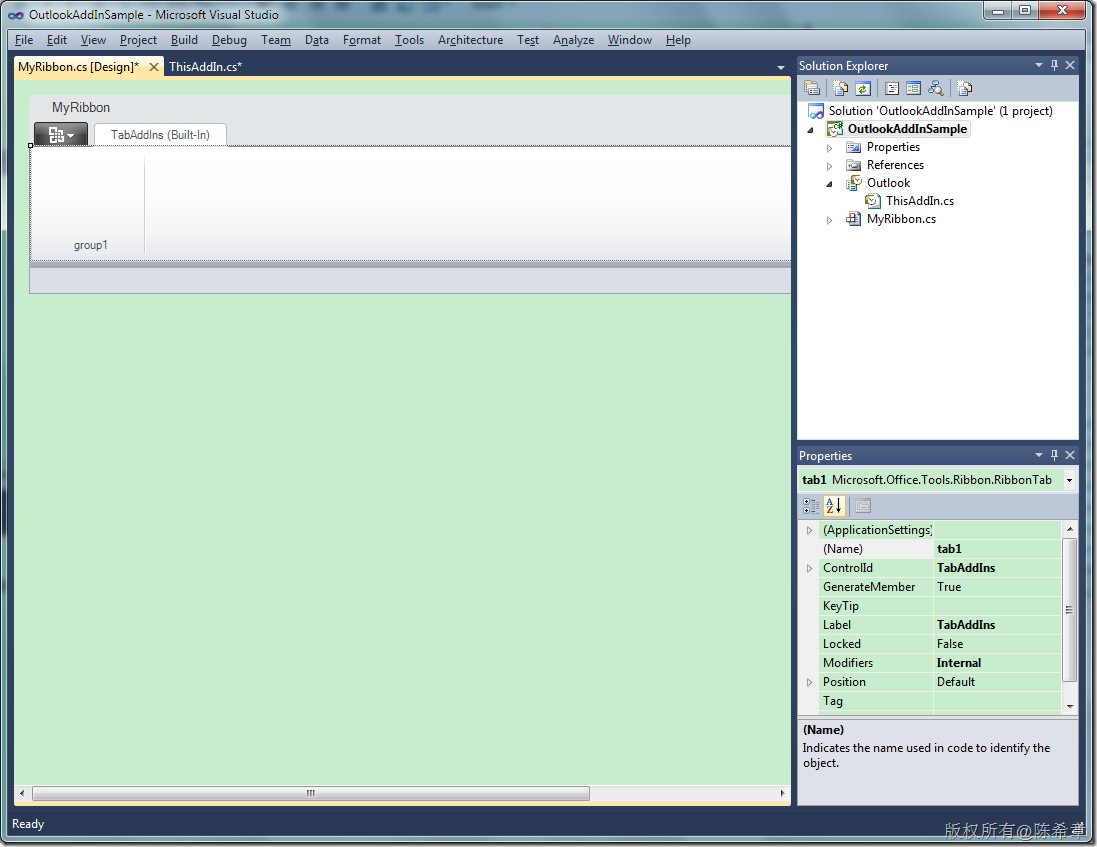Select the group1 ribbon group

pyautogui.click(x=90, y=245)
